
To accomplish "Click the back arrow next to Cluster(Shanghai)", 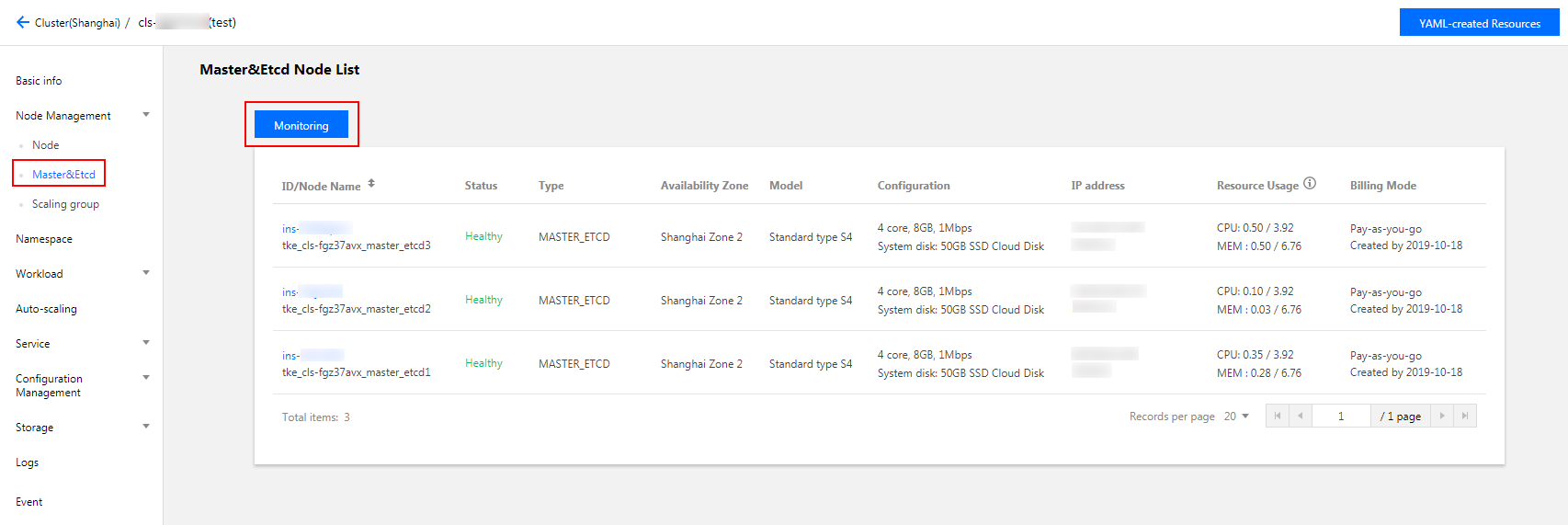I will [x=23, y=22].
